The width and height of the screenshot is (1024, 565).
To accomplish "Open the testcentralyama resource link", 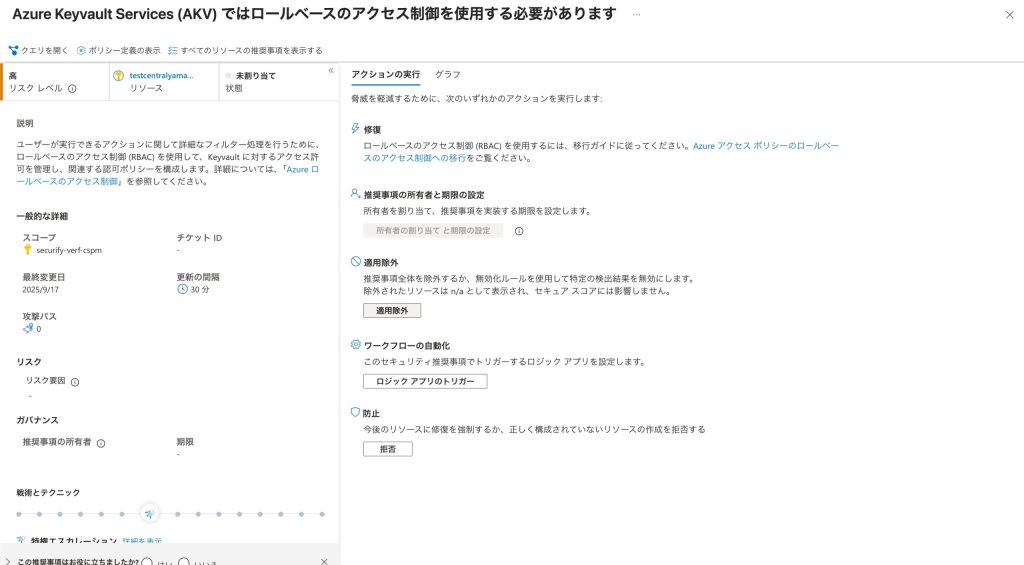I will pos(162,75).
